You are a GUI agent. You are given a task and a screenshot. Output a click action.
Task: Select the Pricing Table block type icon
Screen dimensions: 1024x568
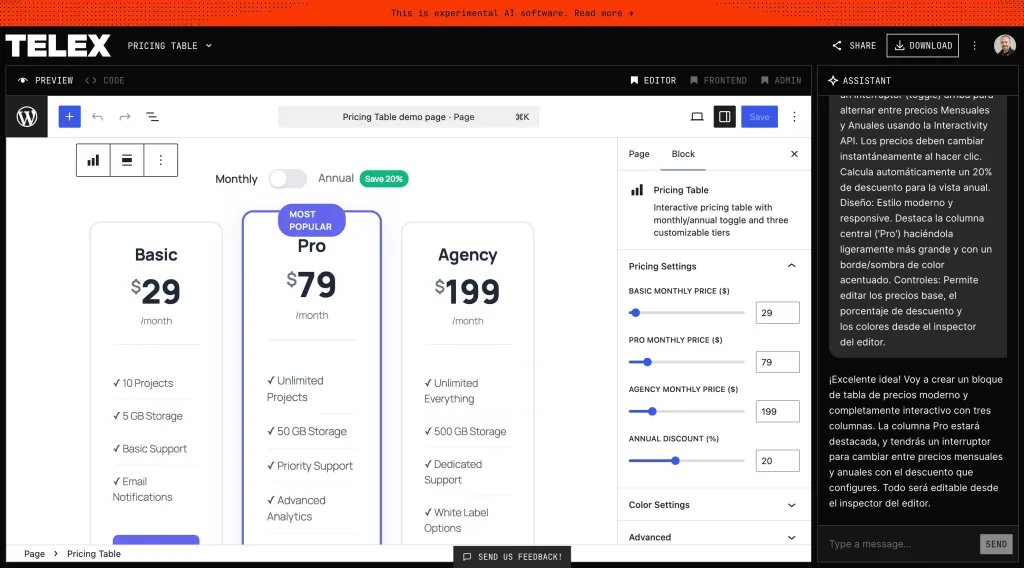(x=93, y=160)
